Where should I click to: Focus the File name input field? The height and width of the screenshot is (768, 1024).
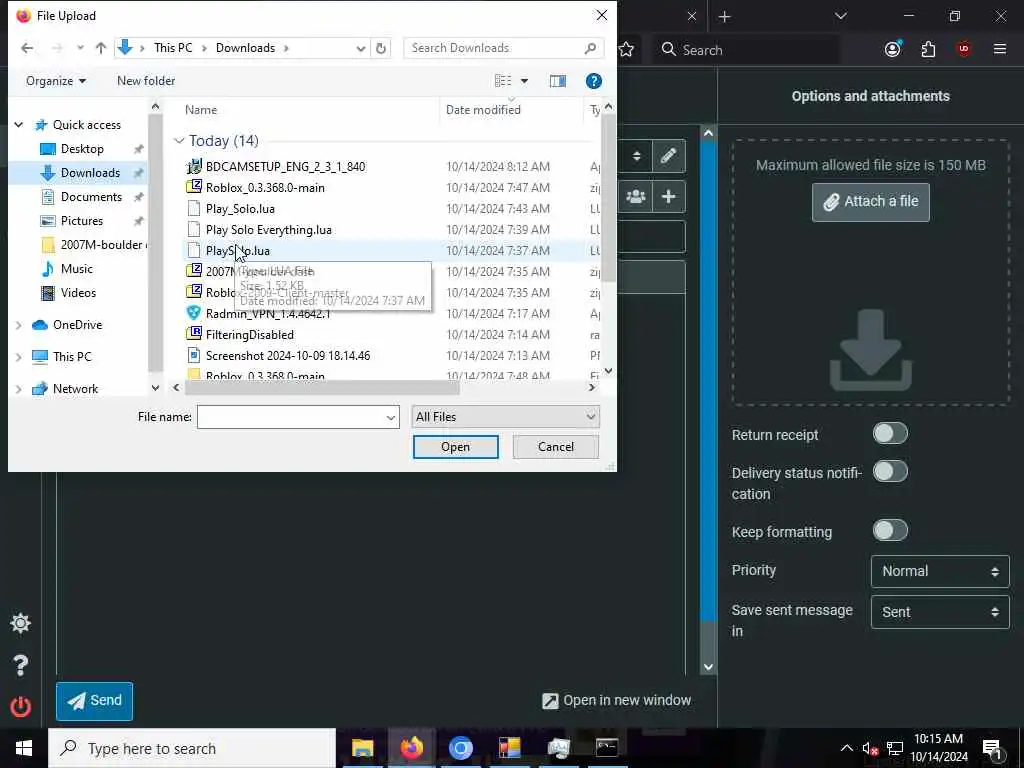(x=291, y=417)
